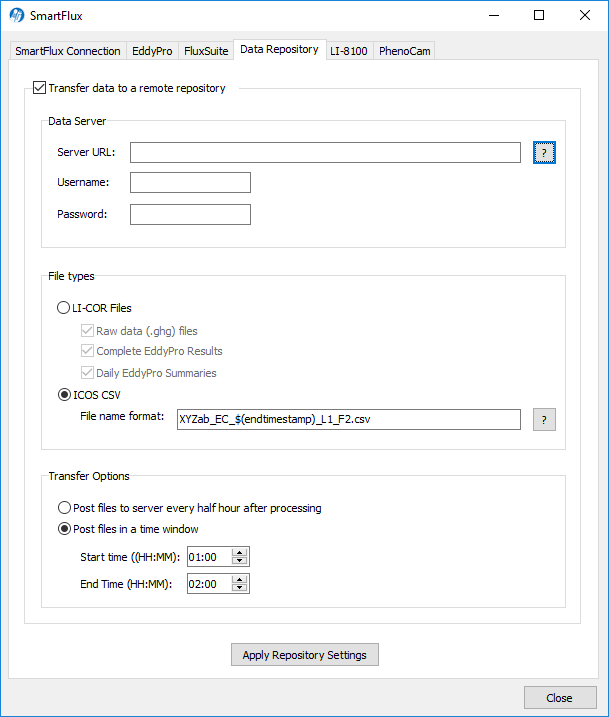The width and height of the screenshot is (609, 717).
Task: Toggle Complete EddyPro Results checkbox
Action: point(87,351)
